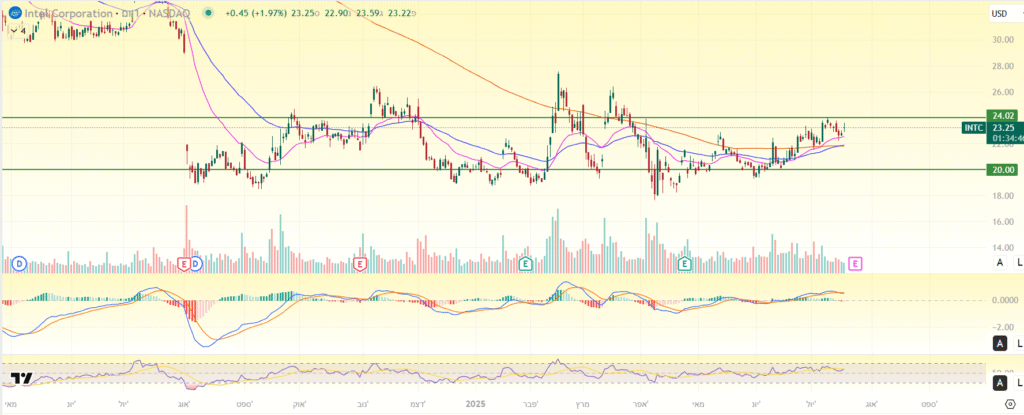Click the 18.00 price axis label
This screenshot has height=415, width=1024.
[1003, 195]
